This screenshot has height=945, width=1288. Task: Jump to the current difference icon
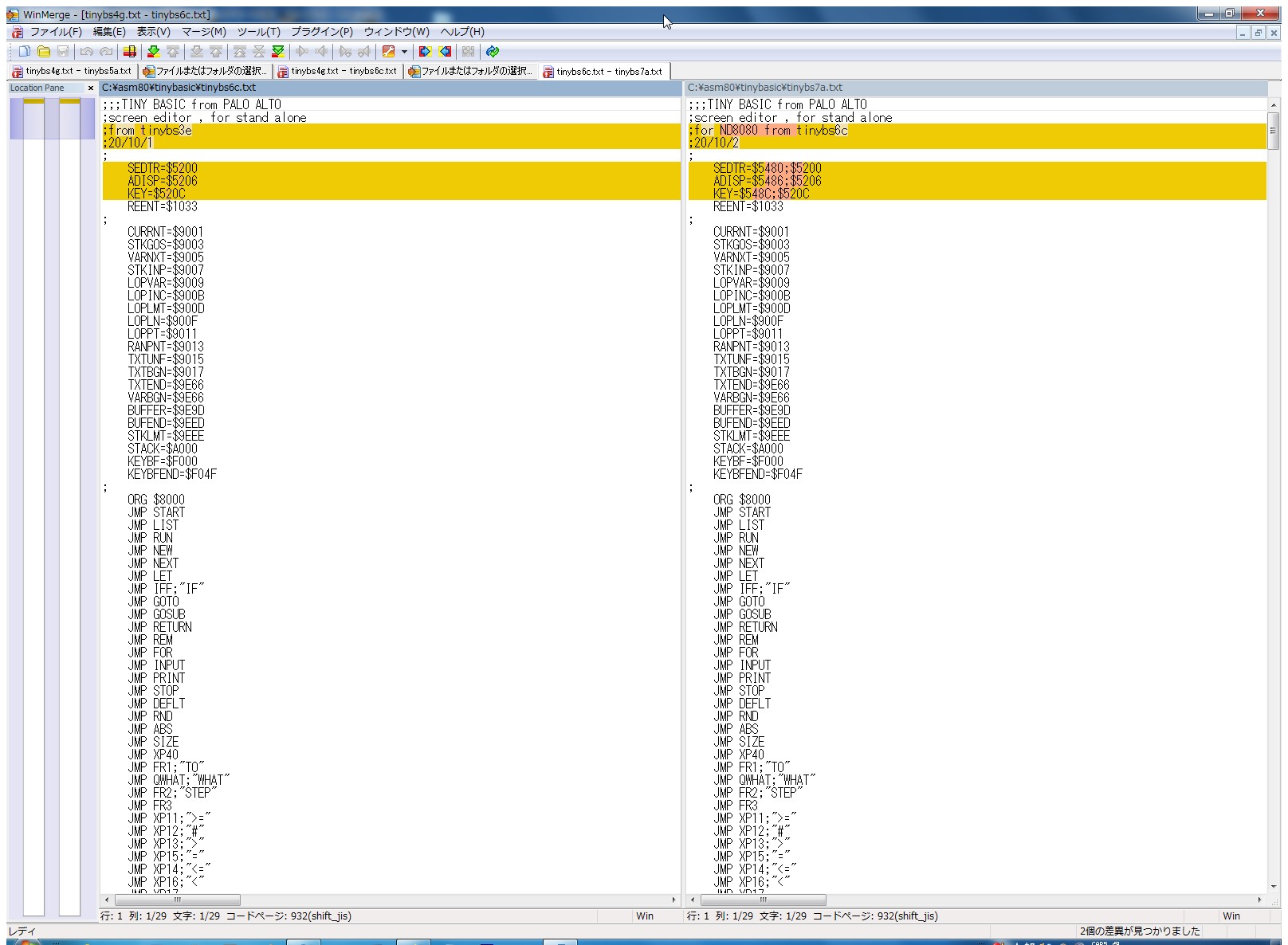(259, 51)
